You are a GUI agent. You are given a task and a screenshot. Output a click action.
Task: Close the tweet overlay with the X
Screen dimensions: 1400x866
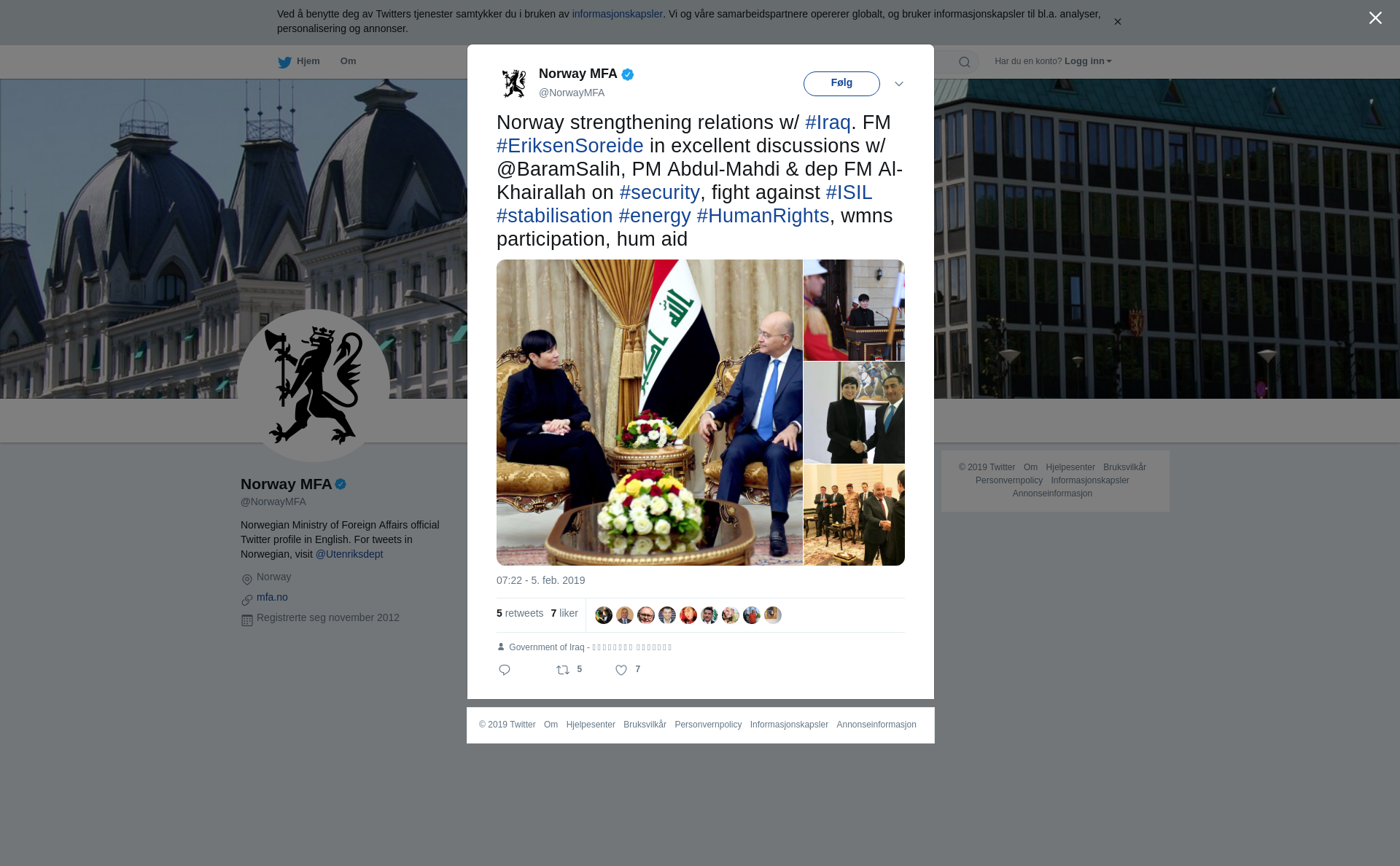1375,18
